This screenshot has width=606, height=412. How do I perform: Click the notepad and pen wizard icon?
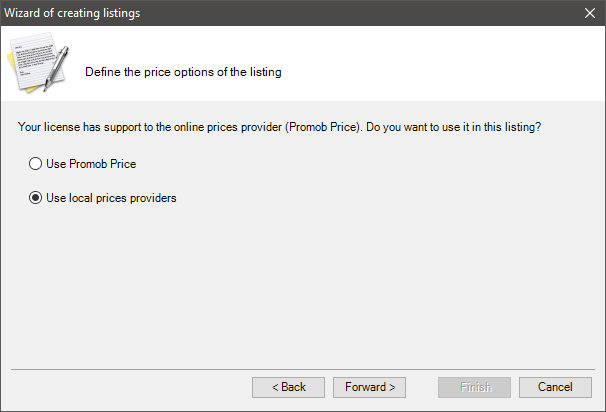pyautogui.click(x=37, y=62)
